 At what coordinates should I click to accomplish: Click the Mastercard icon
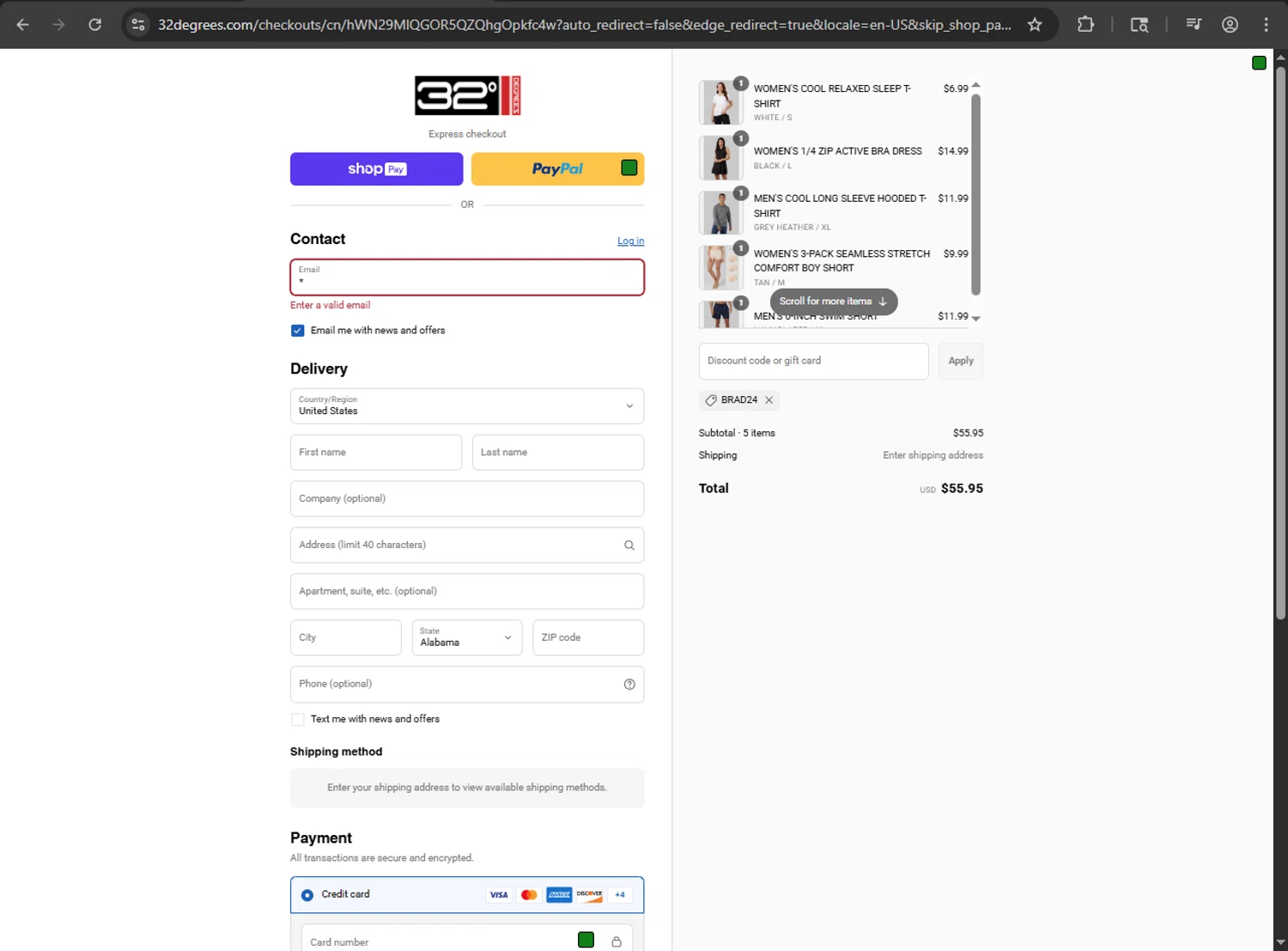pos(529,895)
